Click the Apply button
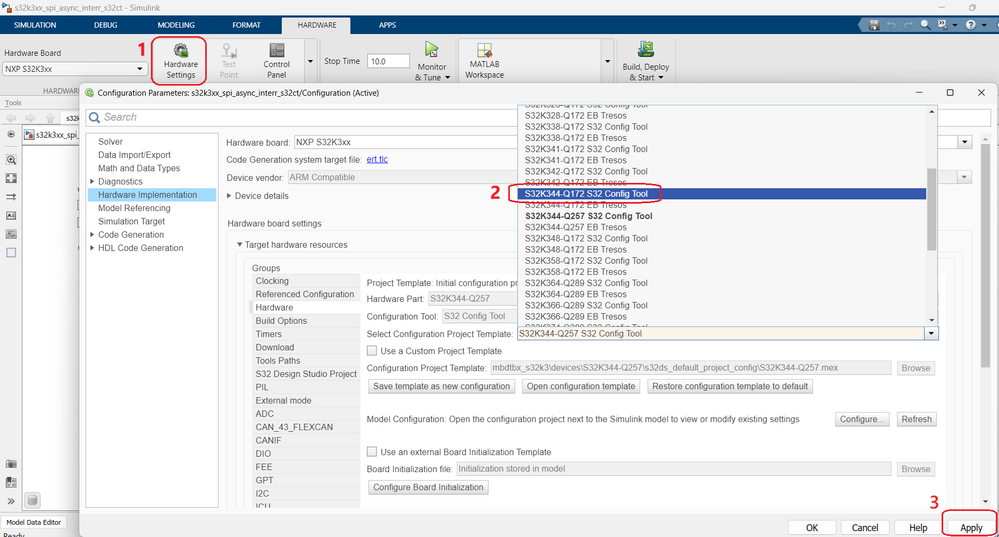The image size is (999, 537). (x=971, y=527)
